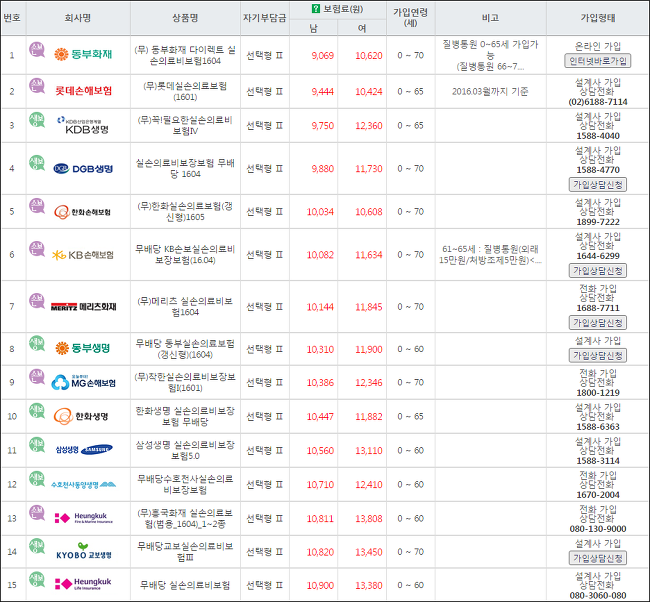
Task: Click the purple badge beside KB손해보험
Action: [37, 249]
